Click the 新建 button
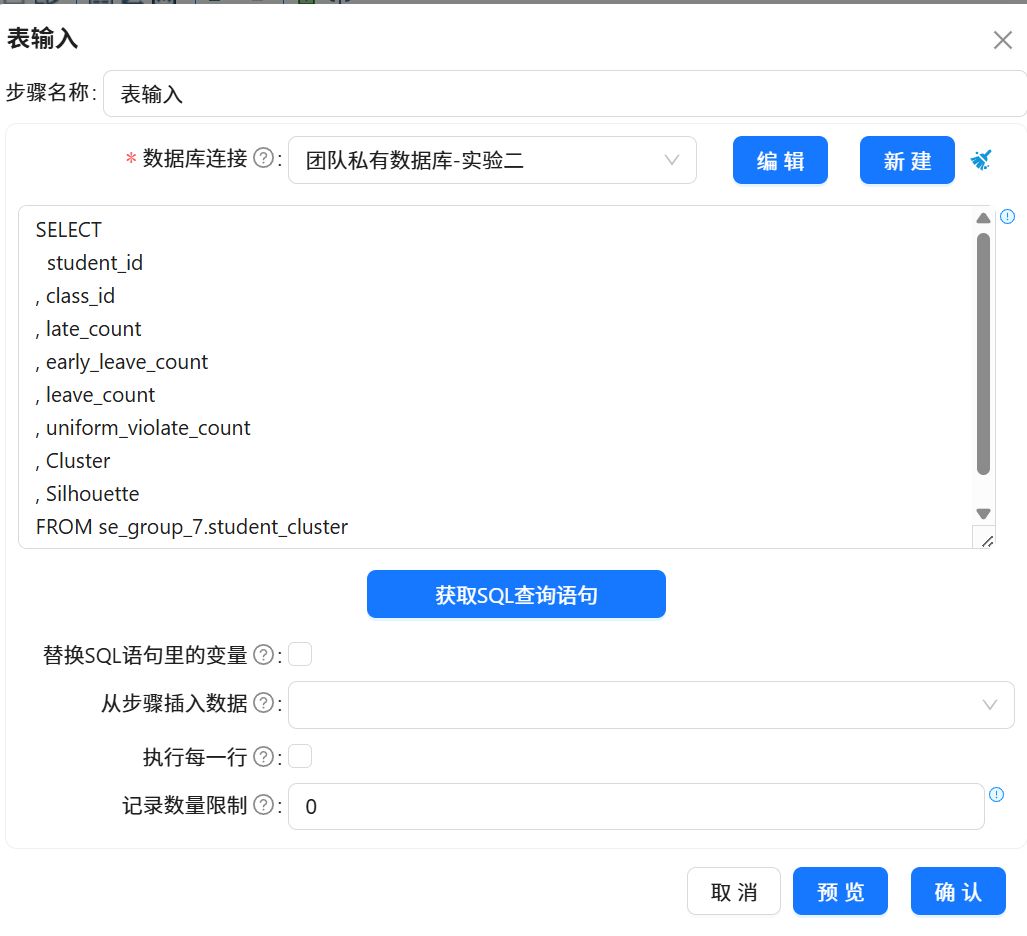The height and width of the screenshot is (936, 1027). tap(907, 160)
